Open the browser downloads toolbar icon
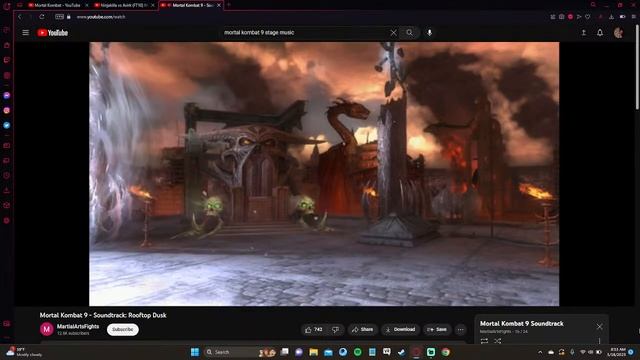The width and height of the screenshot is (640, 360). tap(611, 17)
